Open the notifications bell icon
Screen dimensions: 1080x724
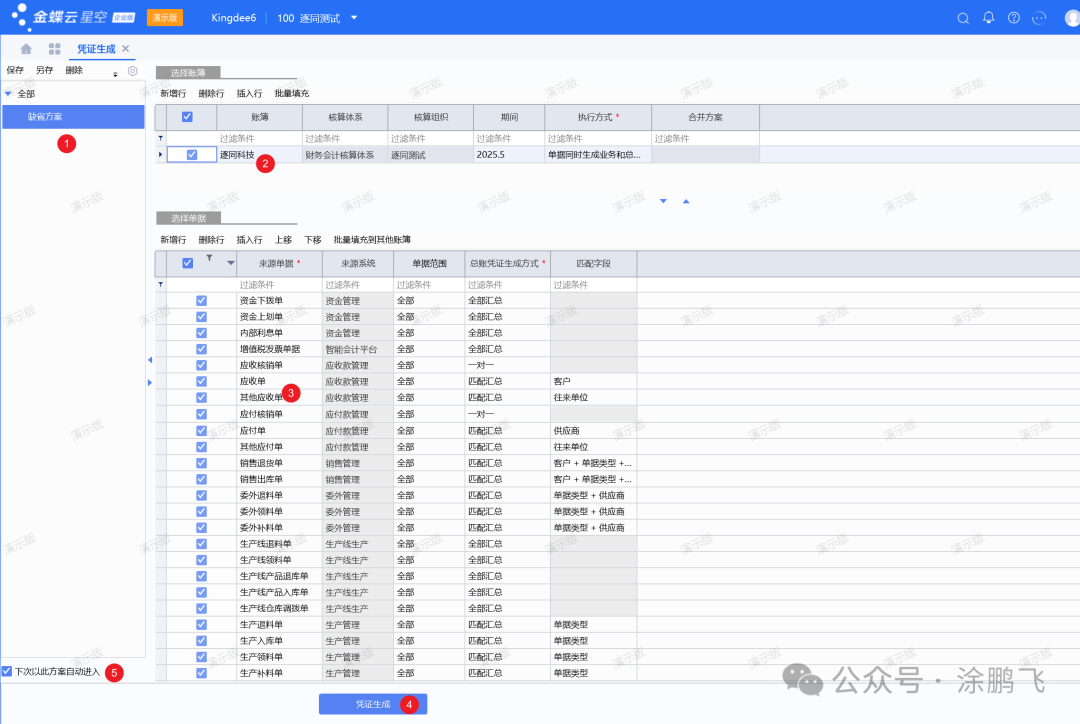989,18
